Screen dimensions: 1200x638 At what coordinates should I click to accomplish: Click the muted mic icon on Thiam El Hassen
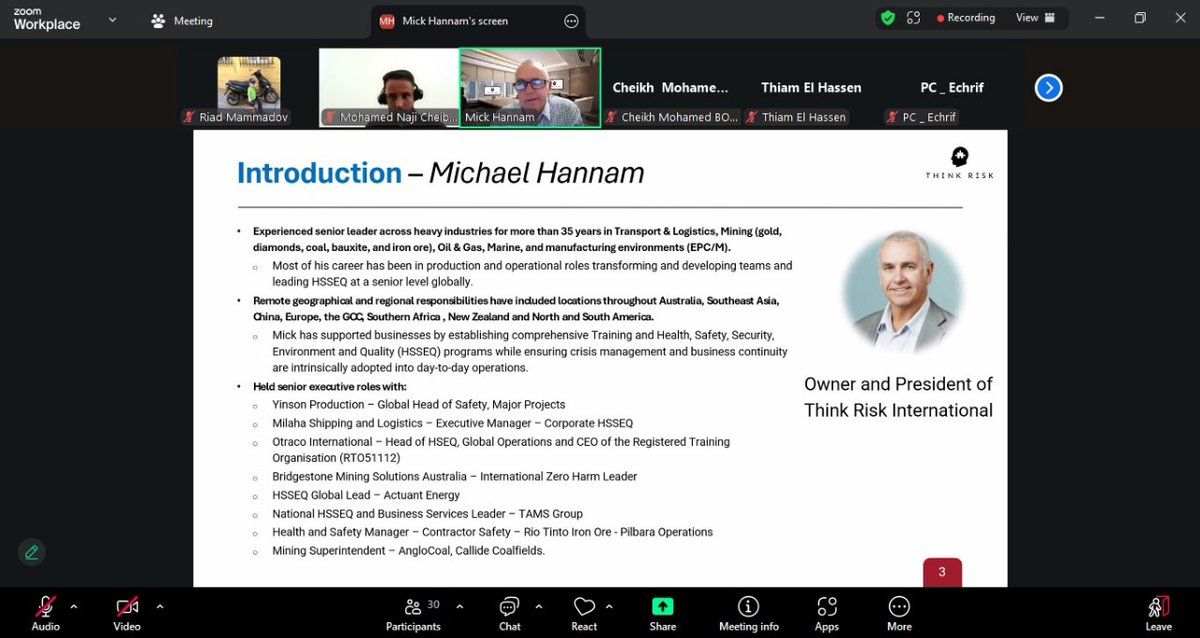point(751,118)
